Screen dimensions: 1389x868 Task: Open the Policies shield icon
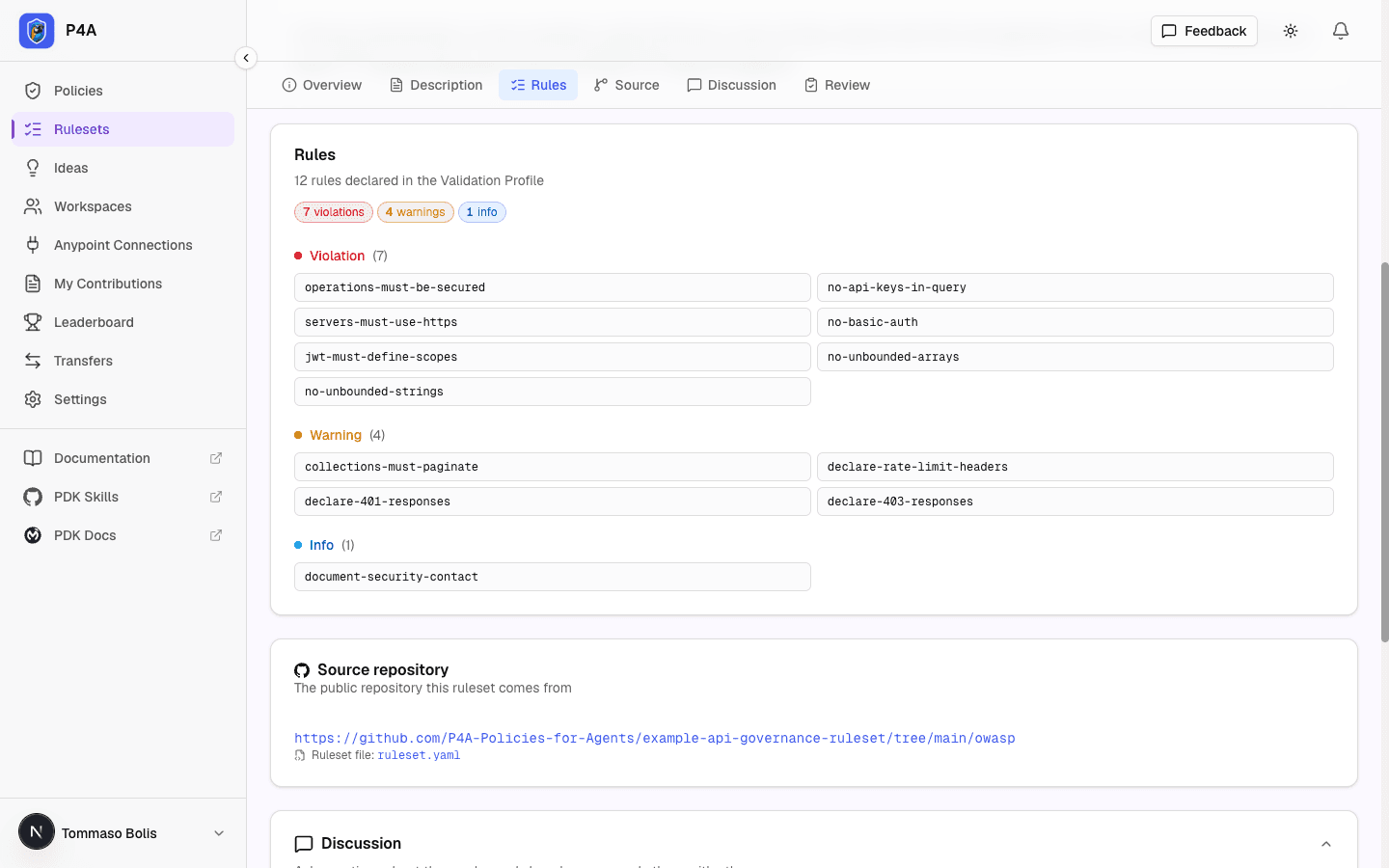pos(33,91)
